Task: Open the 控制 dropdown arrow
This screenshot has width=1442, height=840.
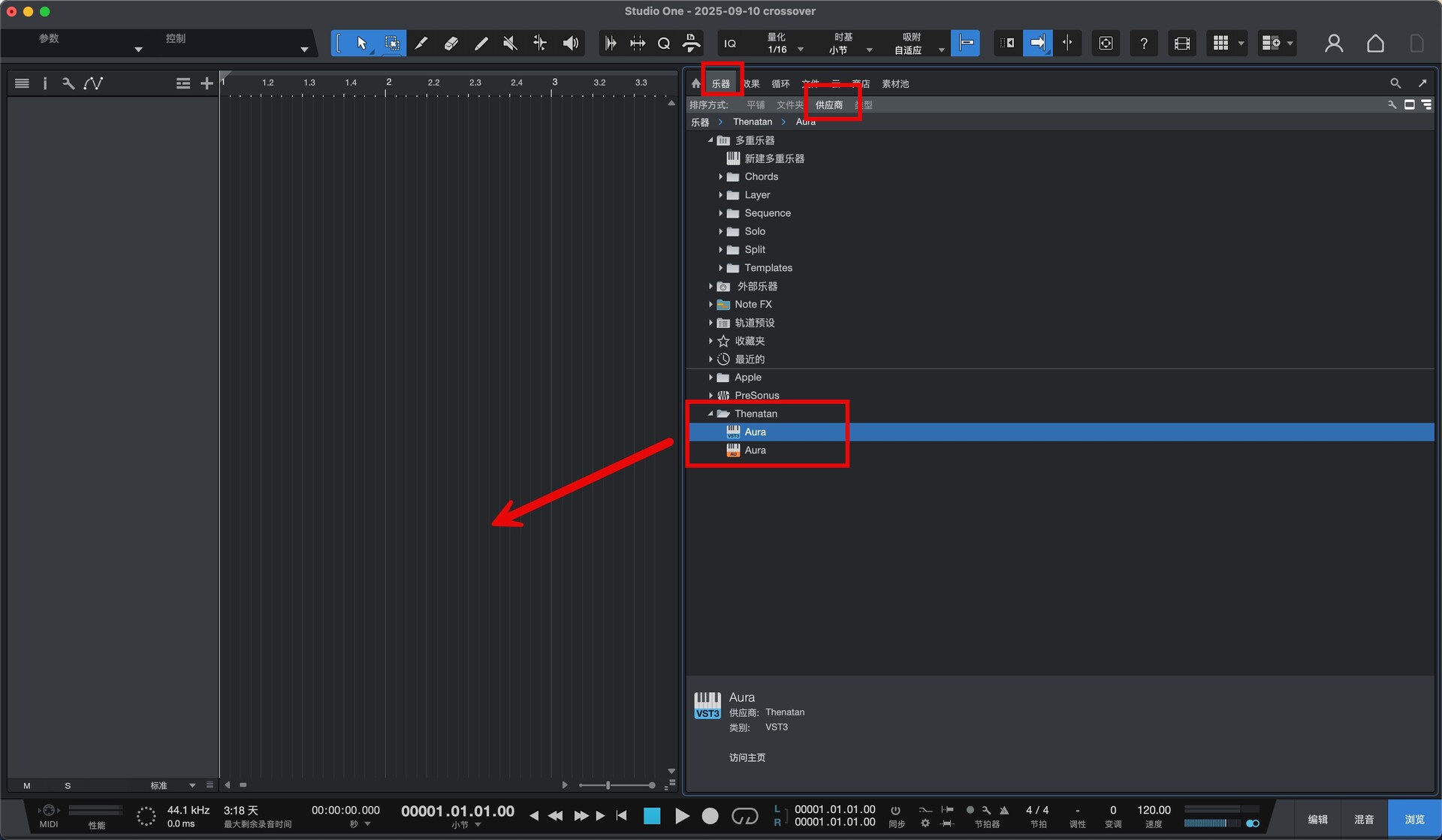Action: click(304, 50)
